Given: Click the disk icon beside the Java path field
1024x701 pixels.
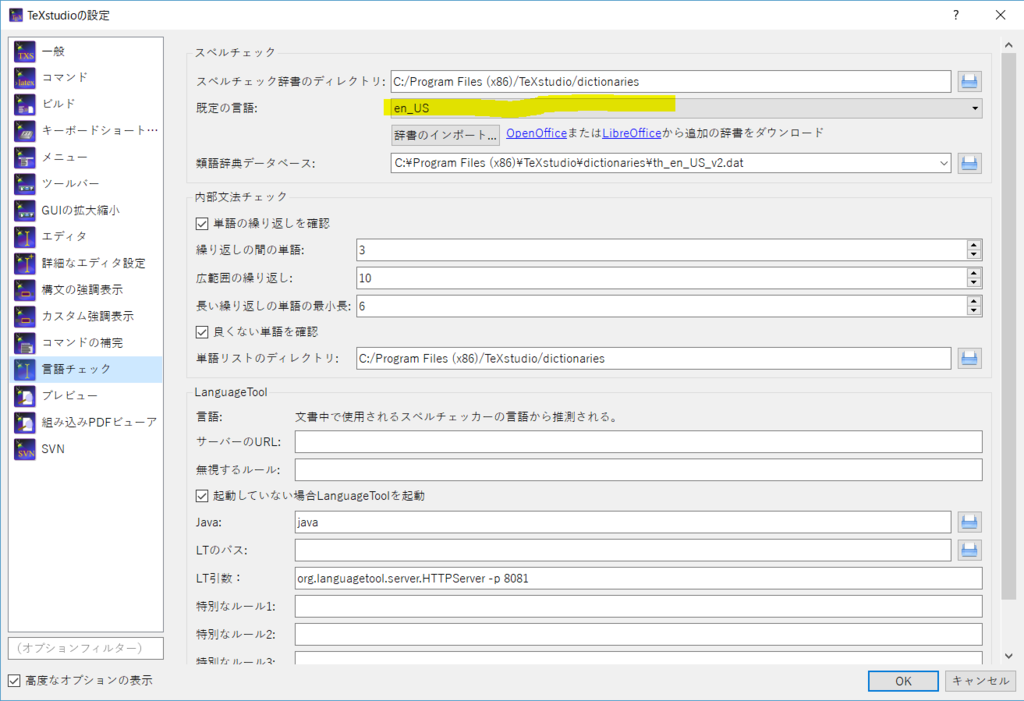Looking at the screenshot, I should tap(968, 521).
